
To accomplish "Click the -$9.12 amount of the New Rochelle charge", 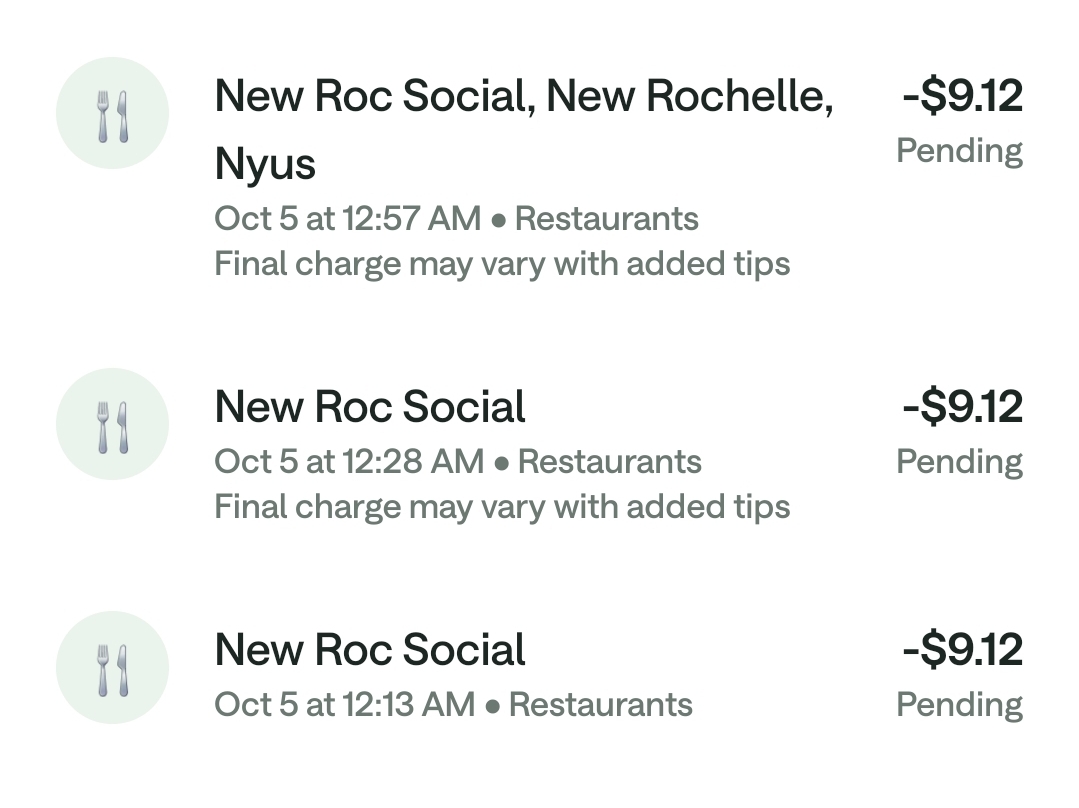I will point(962,97).
